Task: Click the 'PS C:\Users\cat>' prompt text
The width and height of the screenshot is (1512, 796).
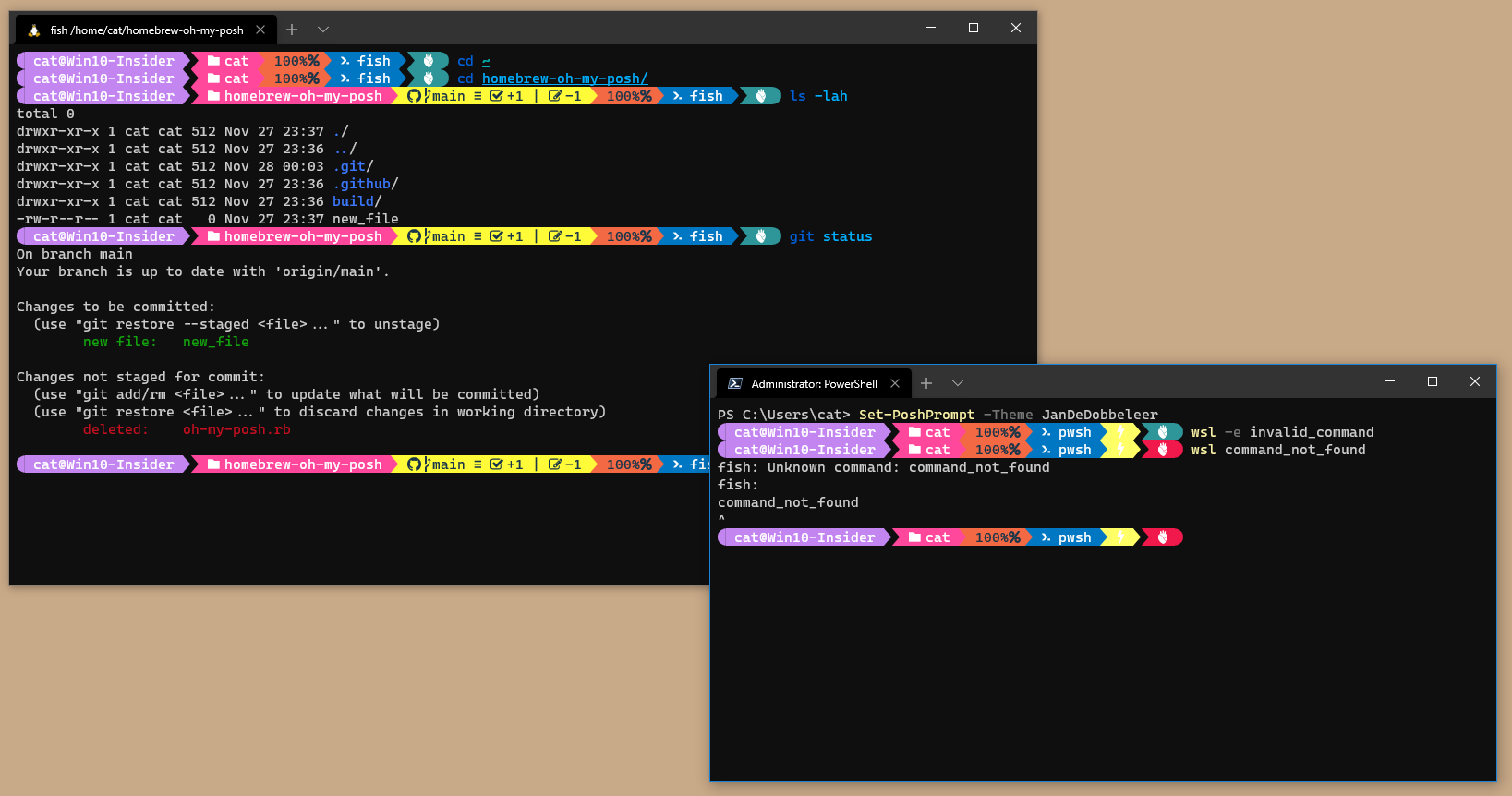Action: point(784,415)
